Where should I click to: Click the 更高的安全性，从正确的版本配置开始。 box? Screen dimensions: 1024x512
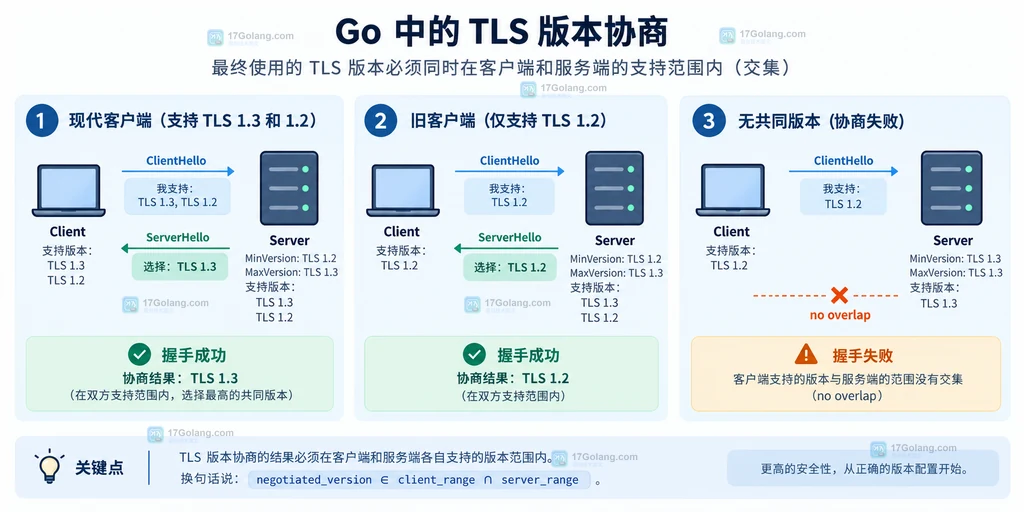click(863, 468)
